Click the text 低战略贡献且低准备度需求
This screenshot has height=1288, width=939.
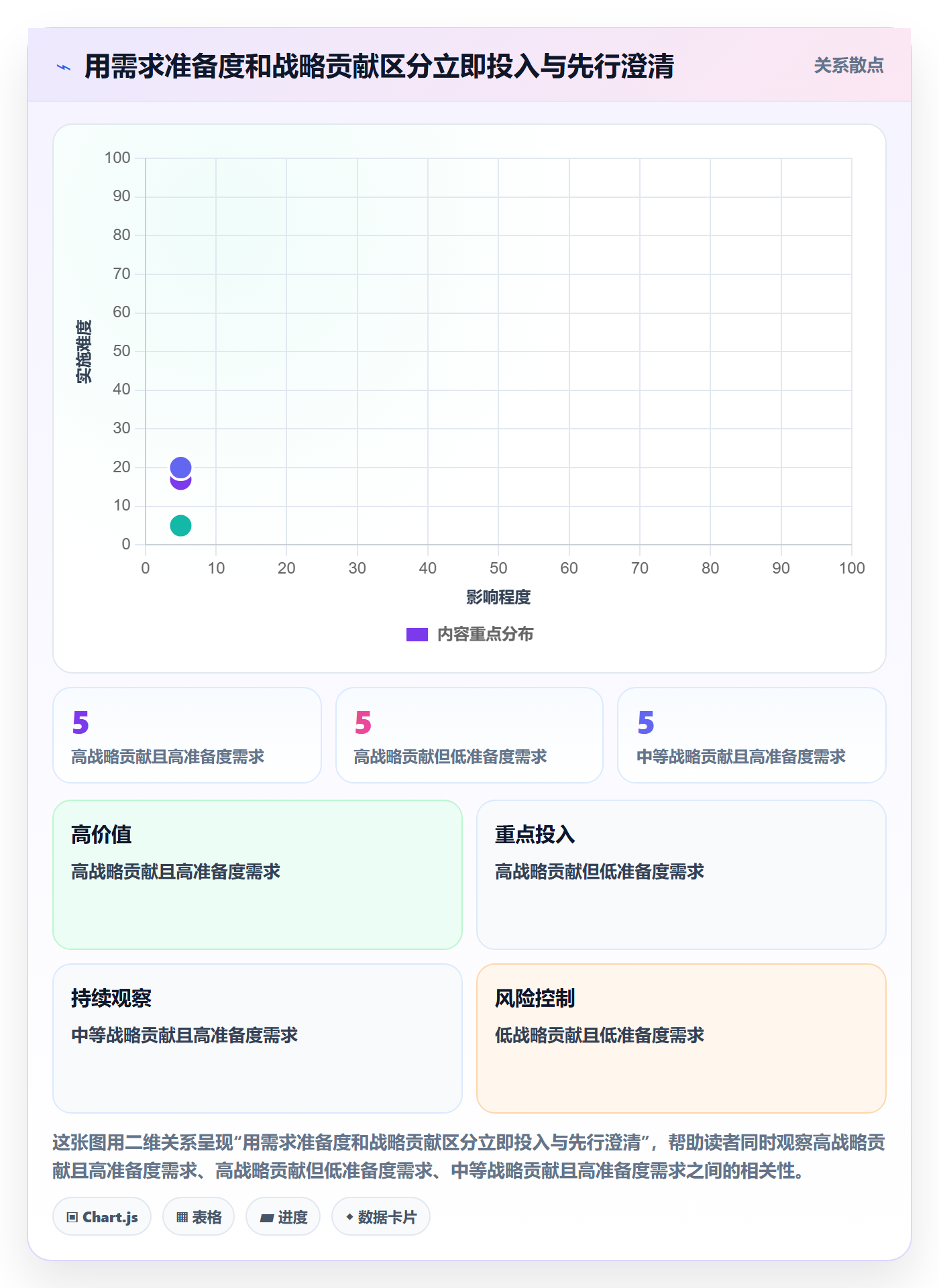tap(600, 1035)
